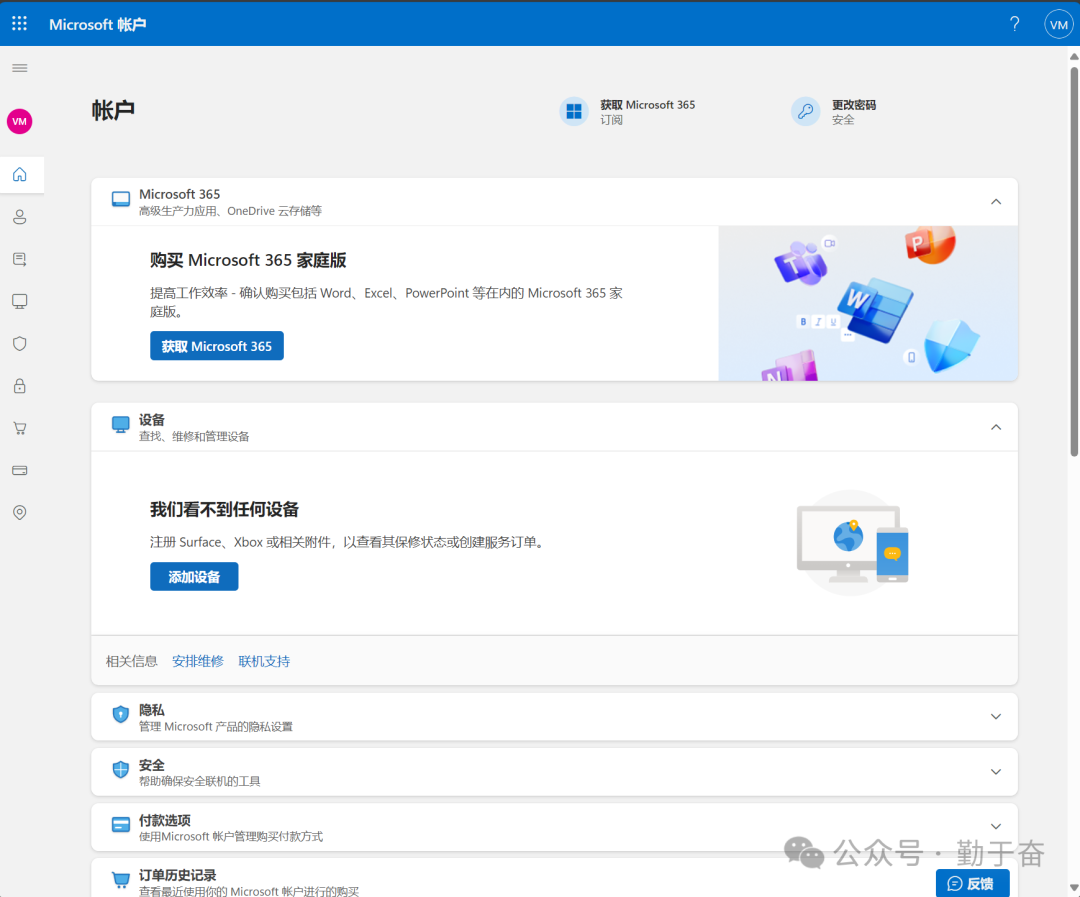This screenshot has width=1080, height=897.
Task: Click the 添加设备 button
Action: 194,577
